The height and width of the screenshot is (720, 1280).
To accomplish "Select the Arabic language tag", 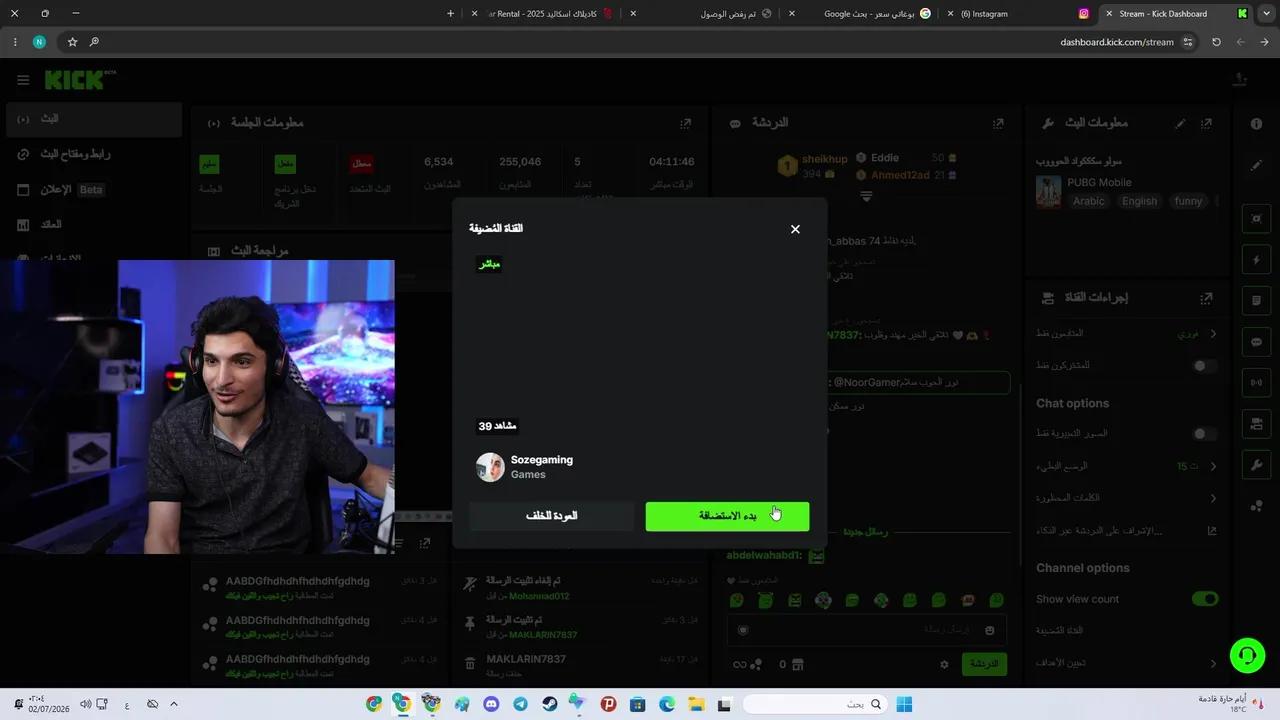I will [1089, 201].
